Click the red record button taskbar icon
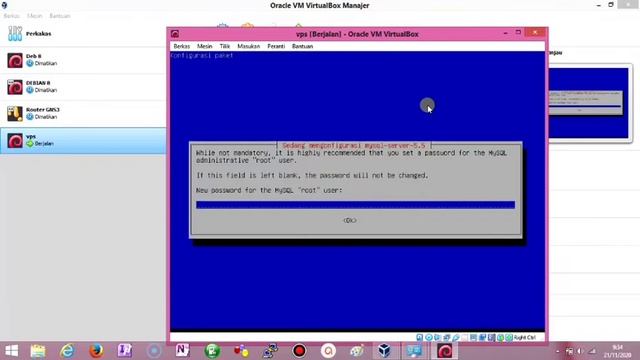Image resolution: width=640 pixels, height=360 pixels. coord(299,351)
